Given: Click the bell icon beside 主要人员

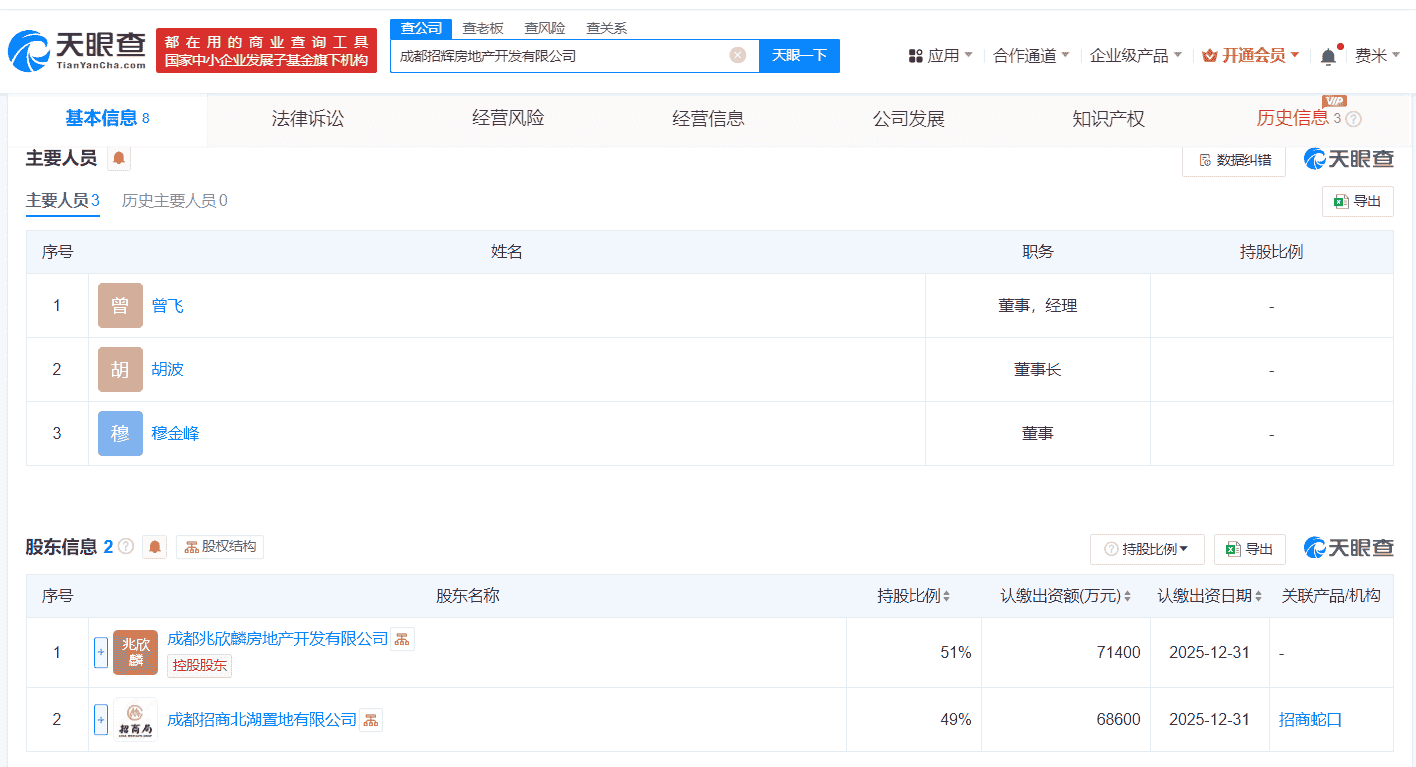Looking at the screenshot, I should coord(119,158).
